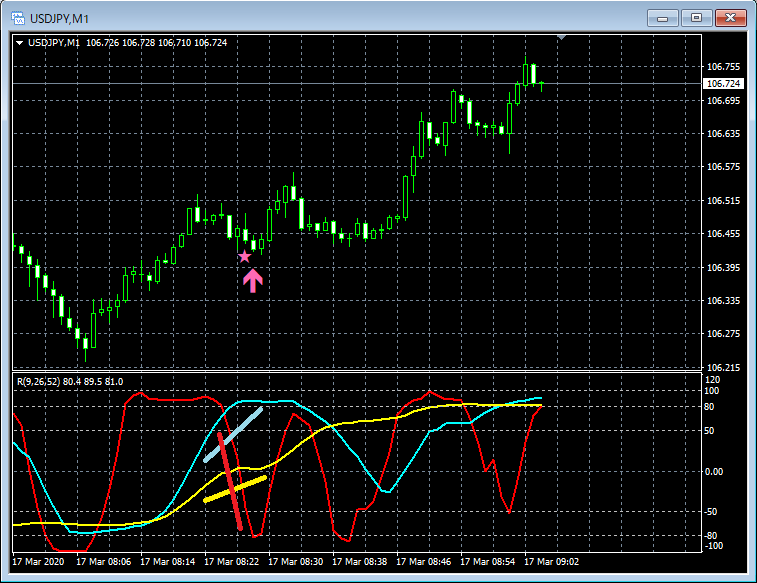The width and height of the screenshot is (757, 583).
Task: Click the 17 Mar 08:54 time label
Action: point(488,562)
